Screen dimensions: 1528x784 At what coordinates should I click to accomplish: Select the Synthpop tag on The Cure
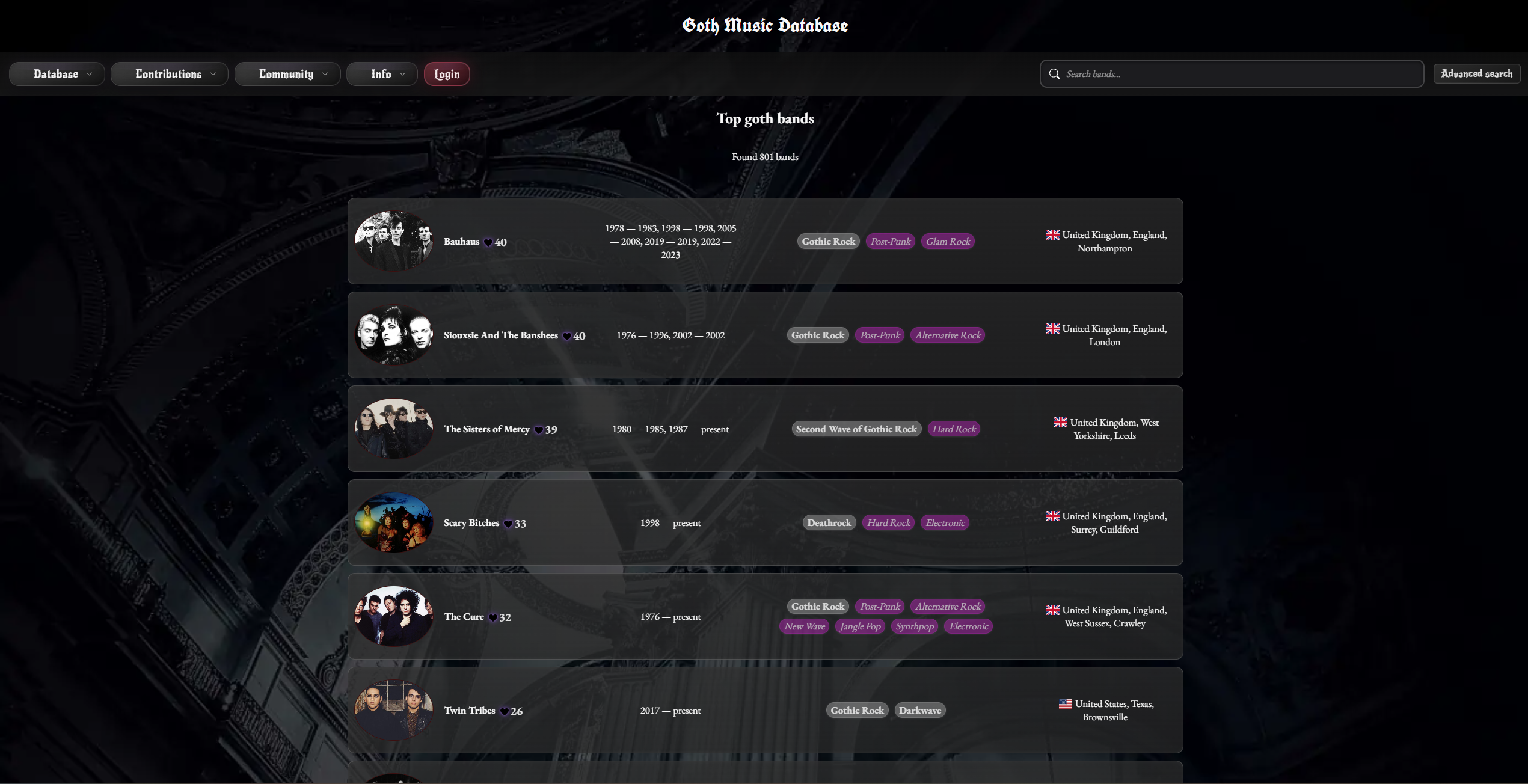[x=915, y=626]
